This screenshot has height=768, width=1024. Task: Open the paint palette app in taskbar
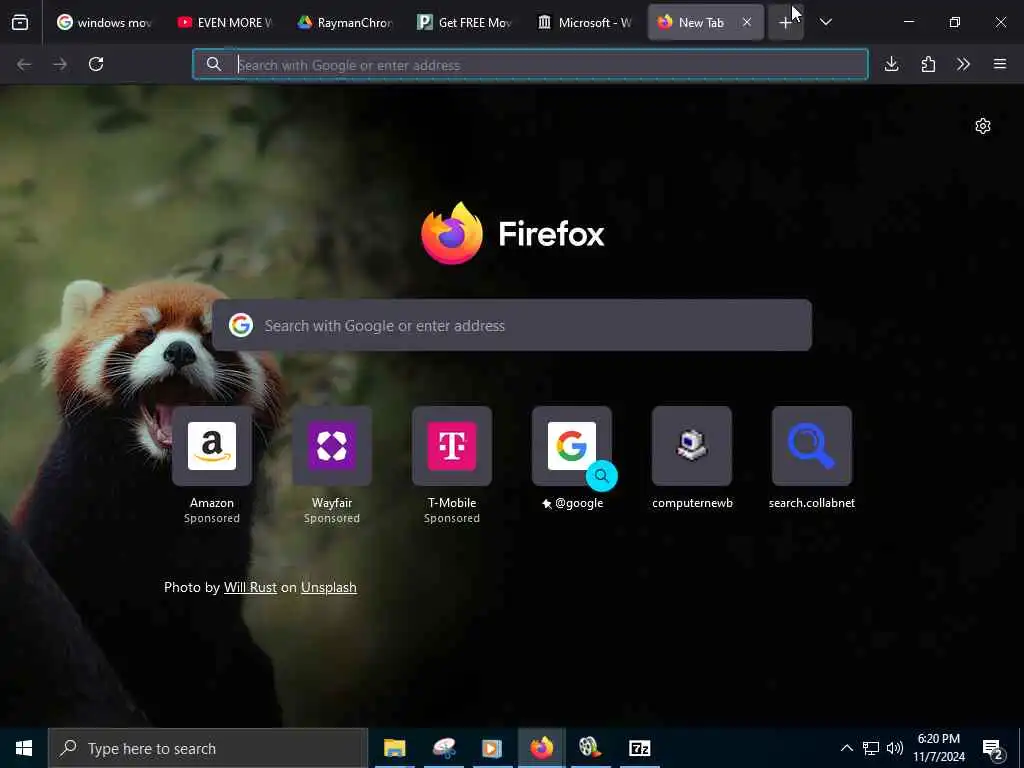point(444,748)
